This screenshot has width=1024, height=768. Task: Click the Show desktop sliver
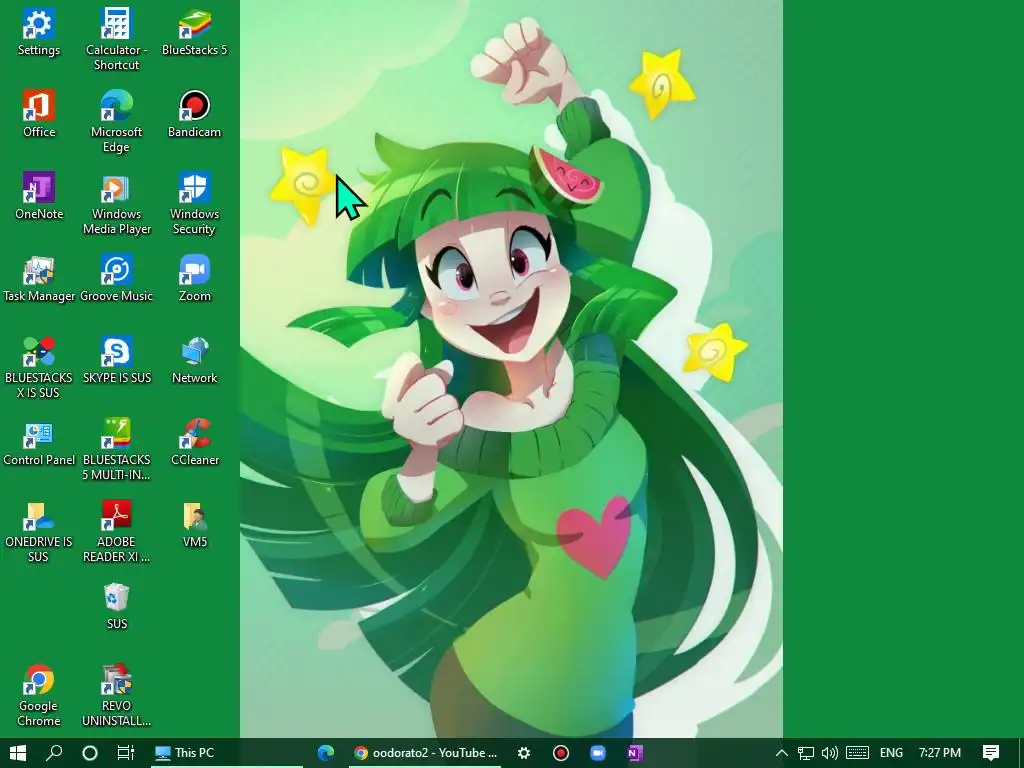1021,753
